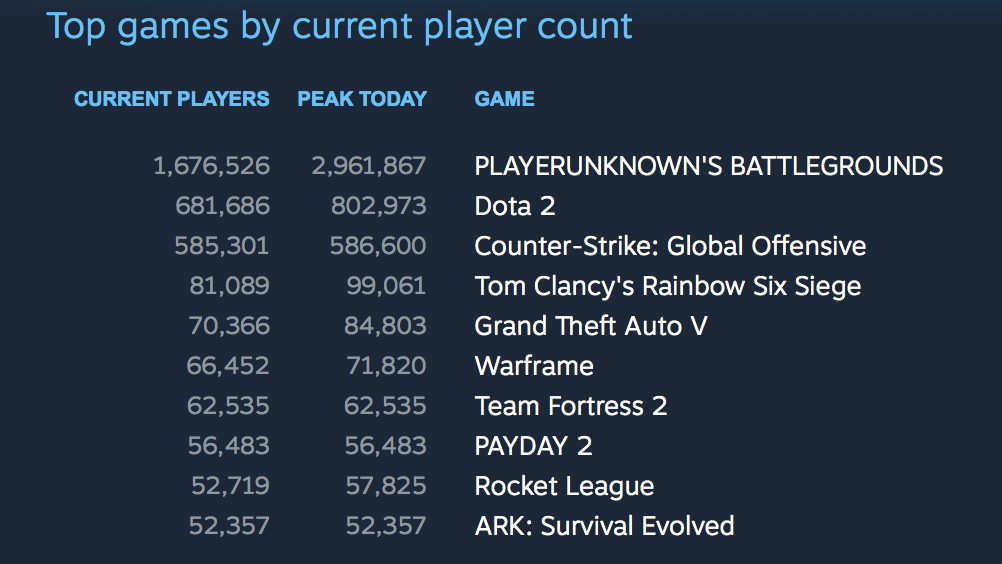Click peak today value 802,973

pos(379,206)
